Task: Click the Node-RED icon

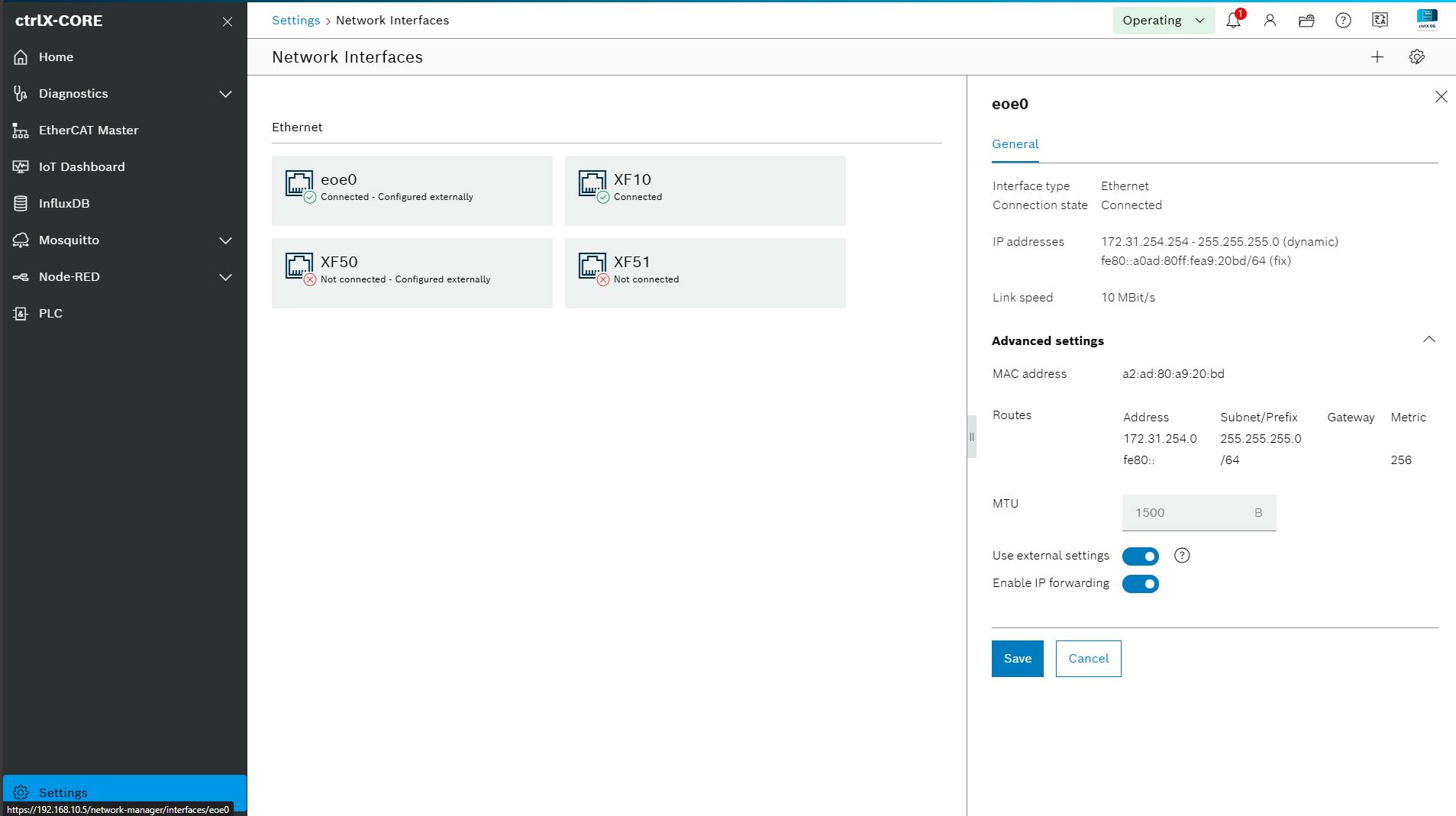Action: (21, 277)
